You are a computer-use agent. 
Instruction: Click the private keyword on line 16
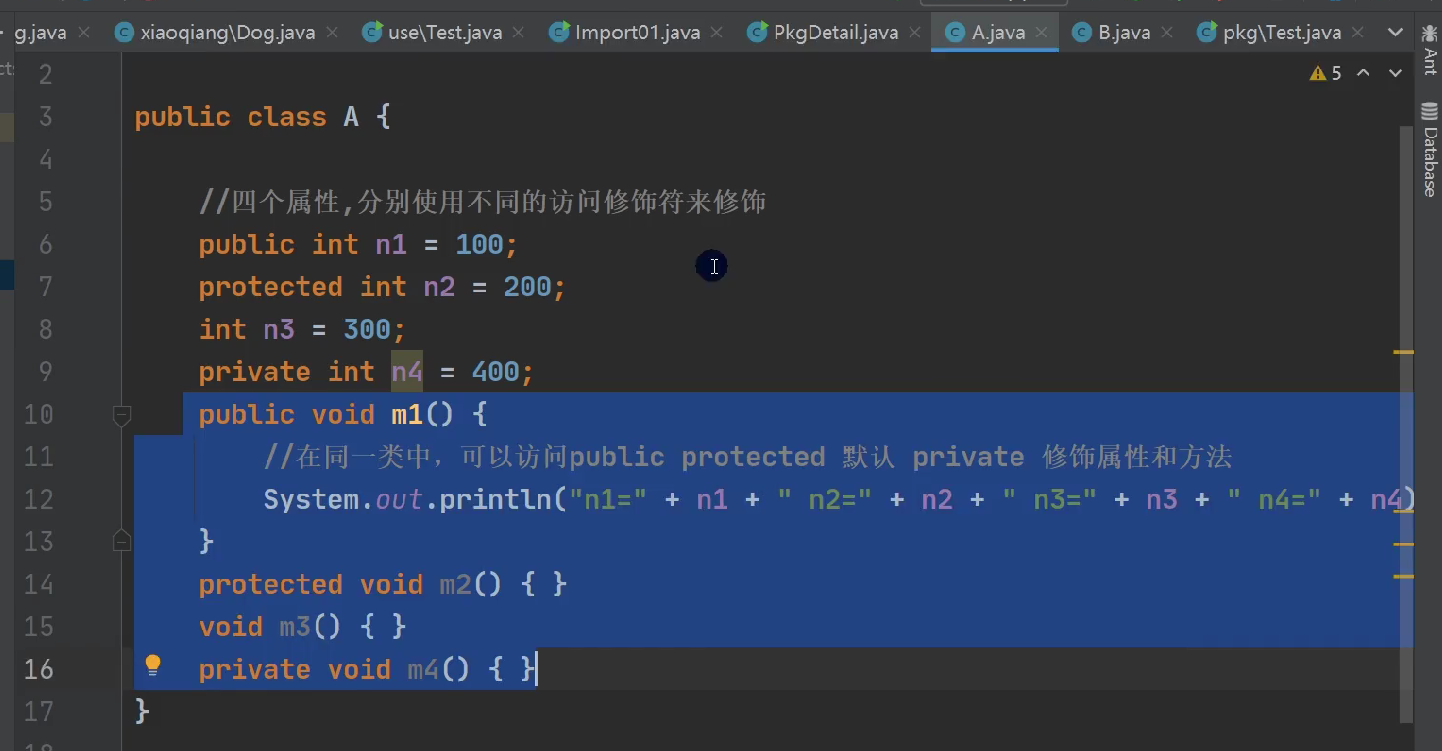click(254, 669)
